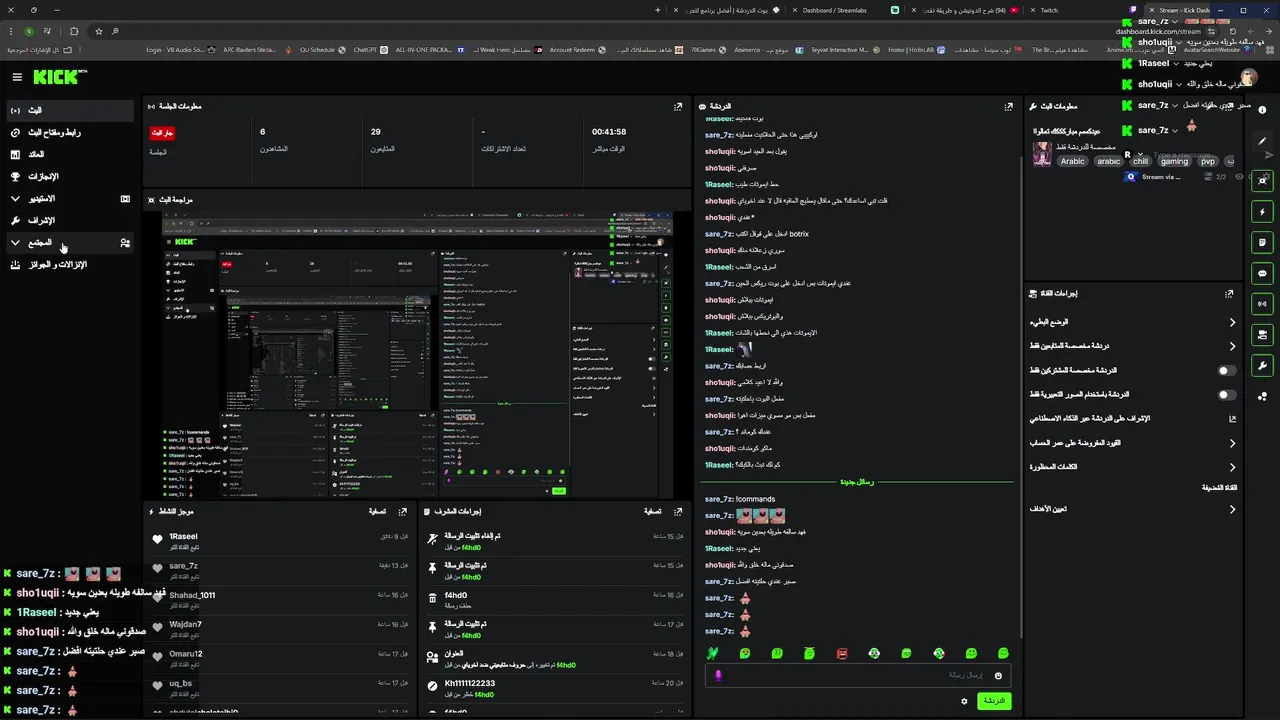Open الإنزالات والجوائز drops in sidebar
Screen dimensions: 1280x720
68,264
